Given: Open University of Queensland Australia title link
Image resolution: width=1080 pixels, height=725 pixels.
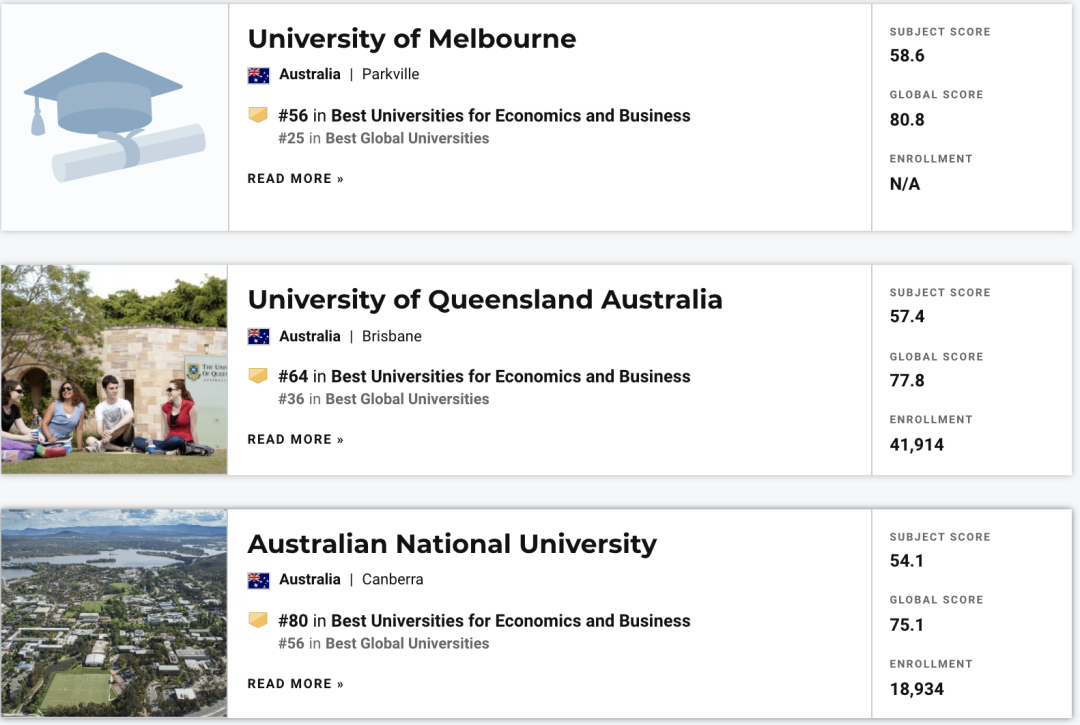Looking at the screenshot, I should coord(485,300).
